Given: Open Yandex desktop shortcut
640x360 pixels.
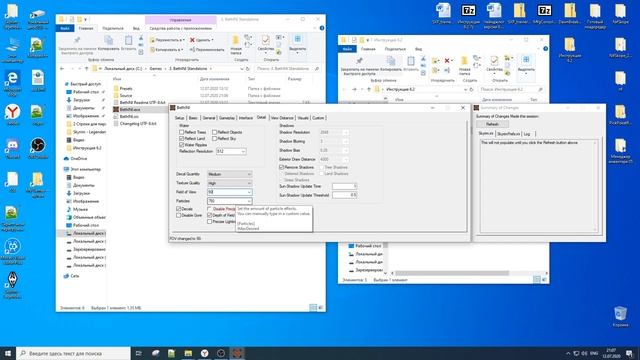Looking at the screenshot, I should [13, 114].
